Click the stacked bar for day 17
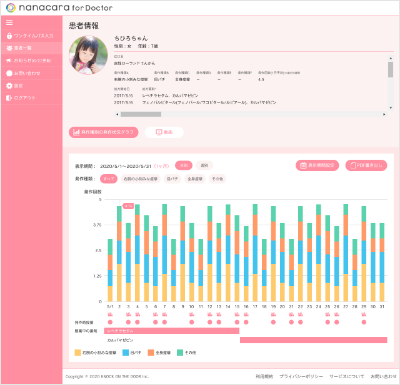This screenshot has width=400, height=385. [255, 253]
